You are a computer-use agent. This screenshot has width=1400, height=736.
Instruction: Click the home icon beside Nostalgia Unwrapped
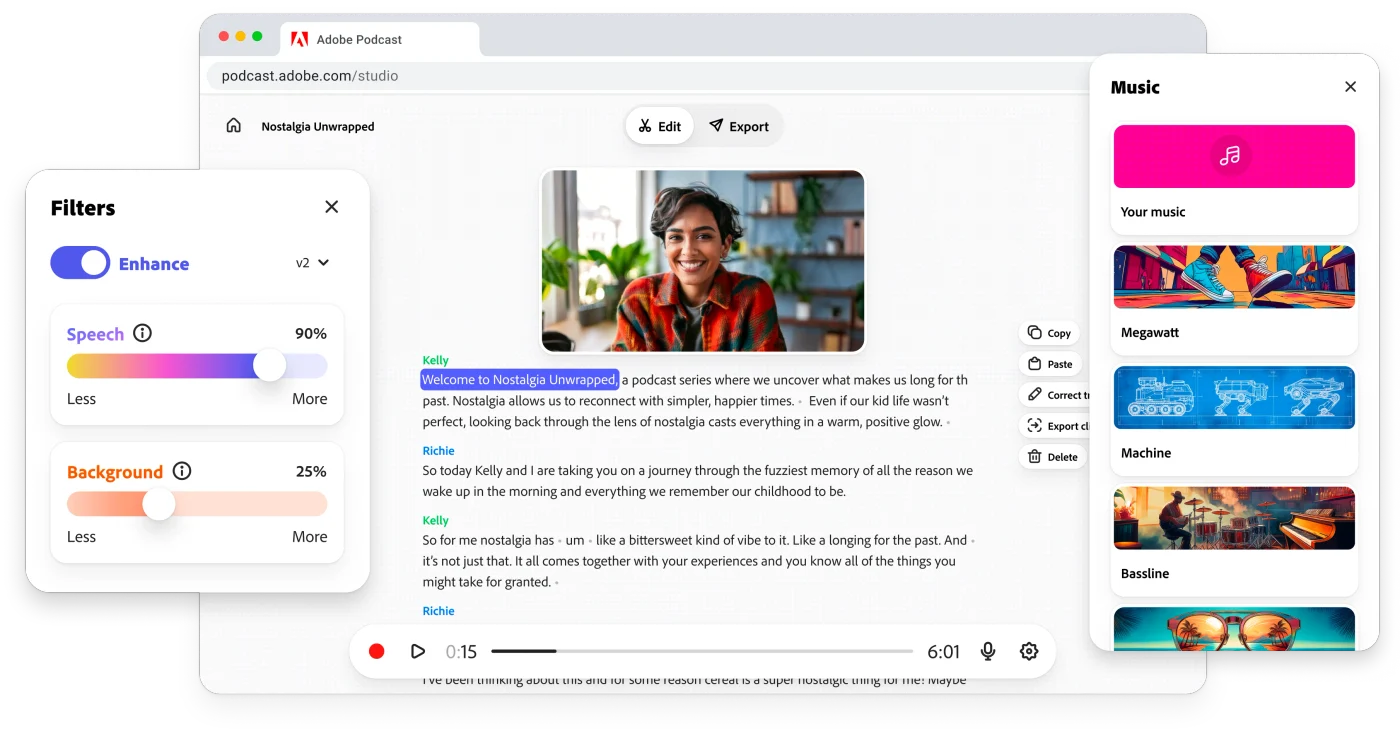pyautogui.click(x=234, y=126)
